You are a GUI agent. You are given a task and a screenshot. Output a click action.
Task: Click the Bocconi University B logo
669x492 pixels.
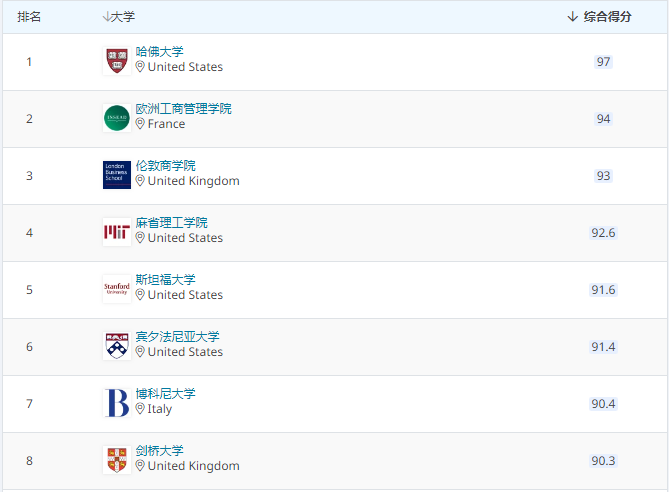click(117, 403)
